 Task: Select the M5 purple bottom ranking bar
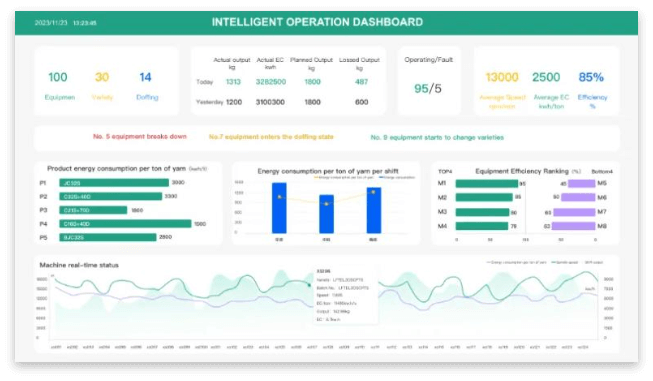581,184
